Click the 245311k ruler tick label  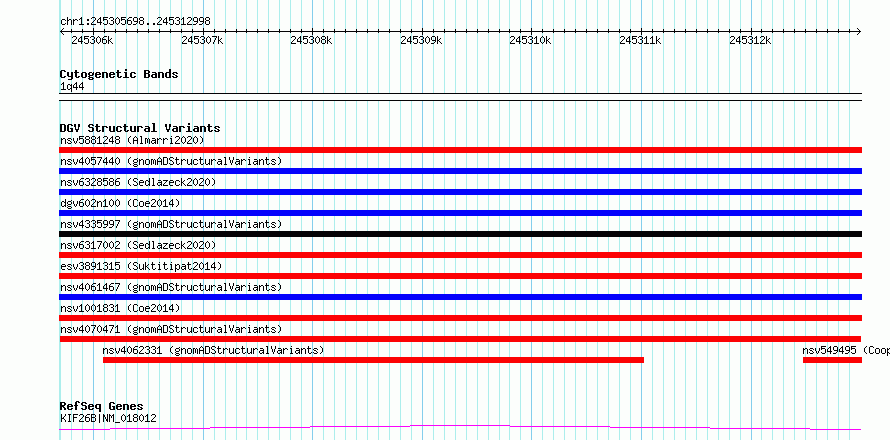[640, 40]
